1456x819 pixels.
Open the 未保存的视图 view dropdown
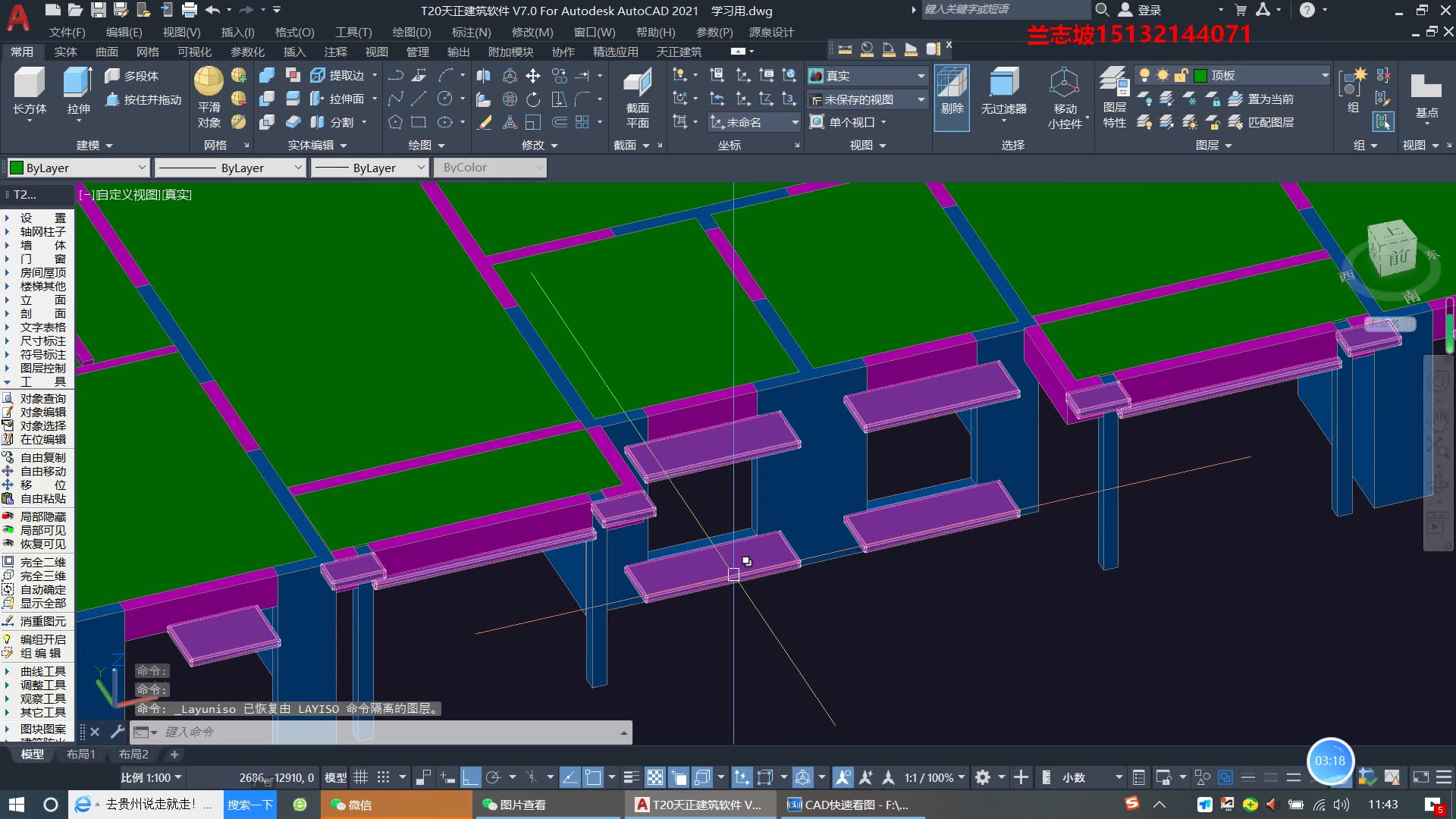(x=921, y=99)
